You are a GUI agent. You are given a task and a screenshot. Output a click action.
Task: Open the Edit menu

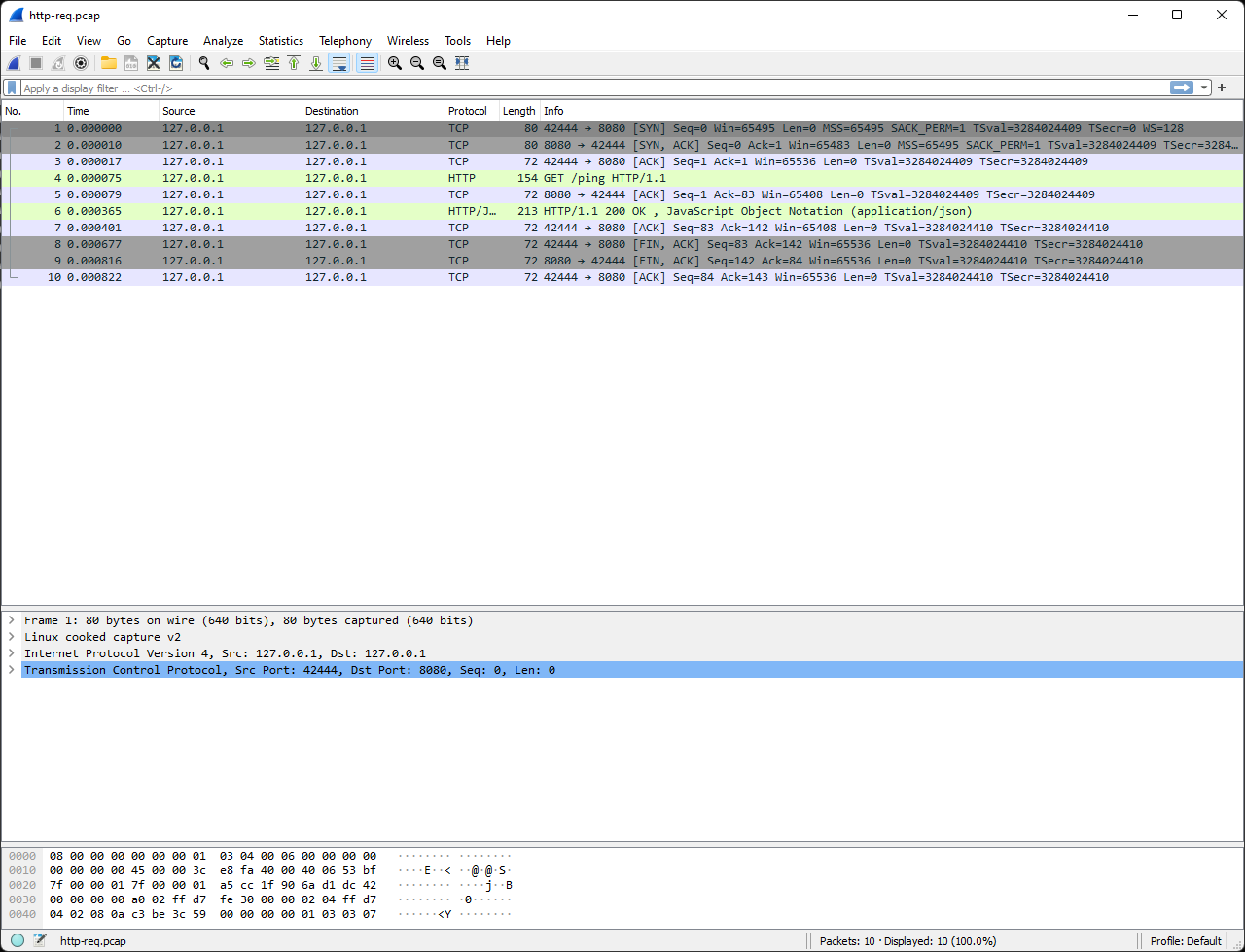(52, 41)
